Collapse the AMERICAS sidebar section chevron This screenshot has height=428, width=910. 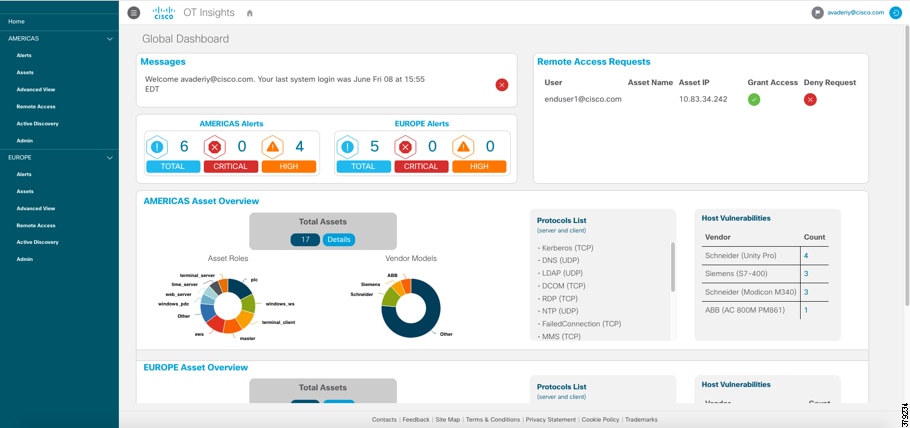pyautogui.click(x=110, y=39)
